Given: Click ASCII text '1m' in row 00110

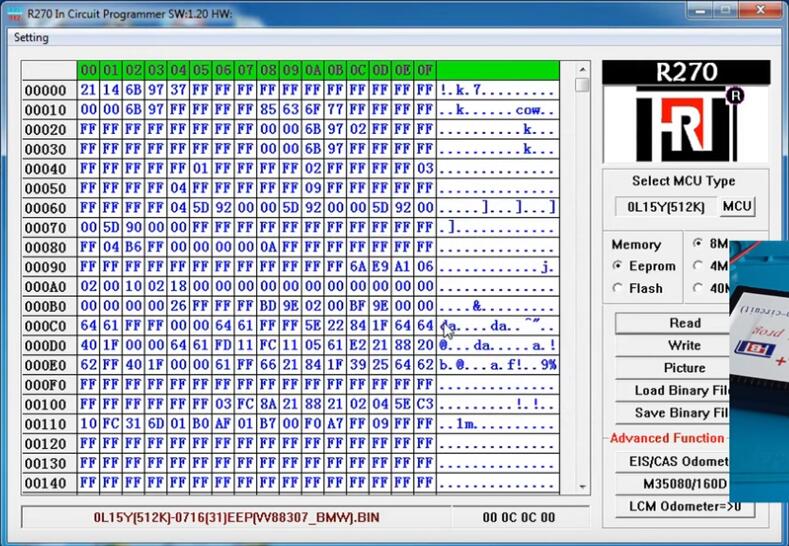Looking at the screenshot, I should [465, 424].
